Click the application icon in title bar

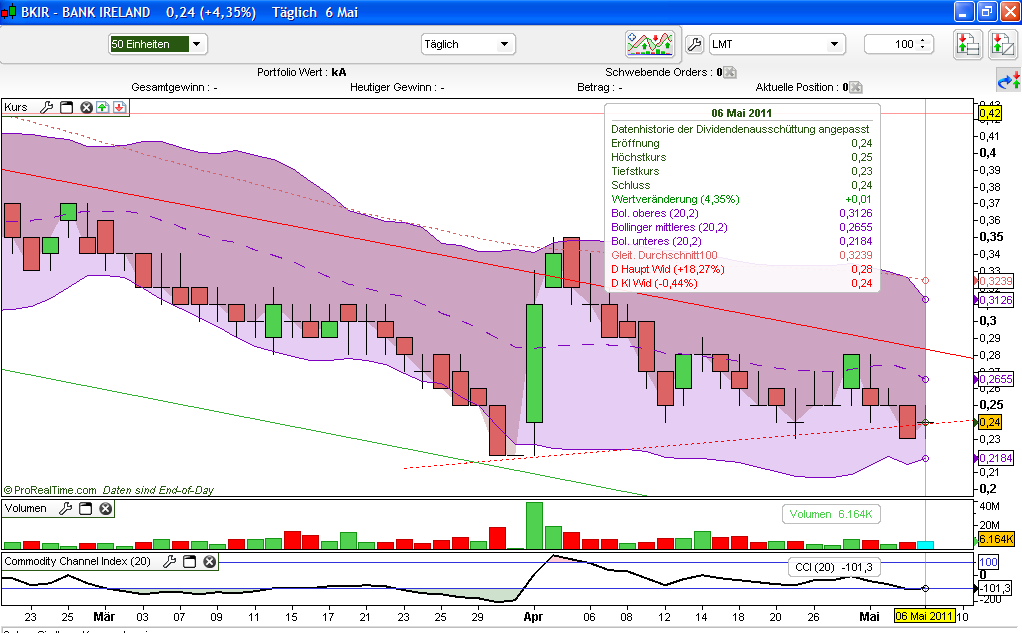9,12
